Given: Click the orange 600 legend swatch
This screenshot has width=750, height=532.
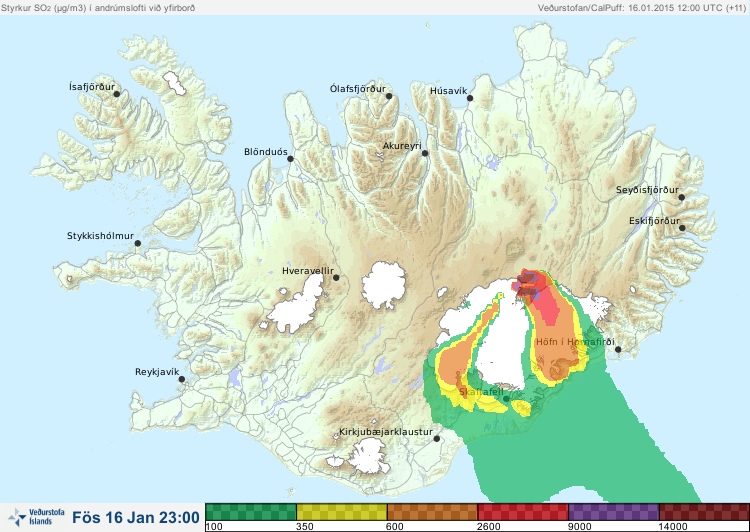Looking at the screenshot, I should click(x=432, y=512).
